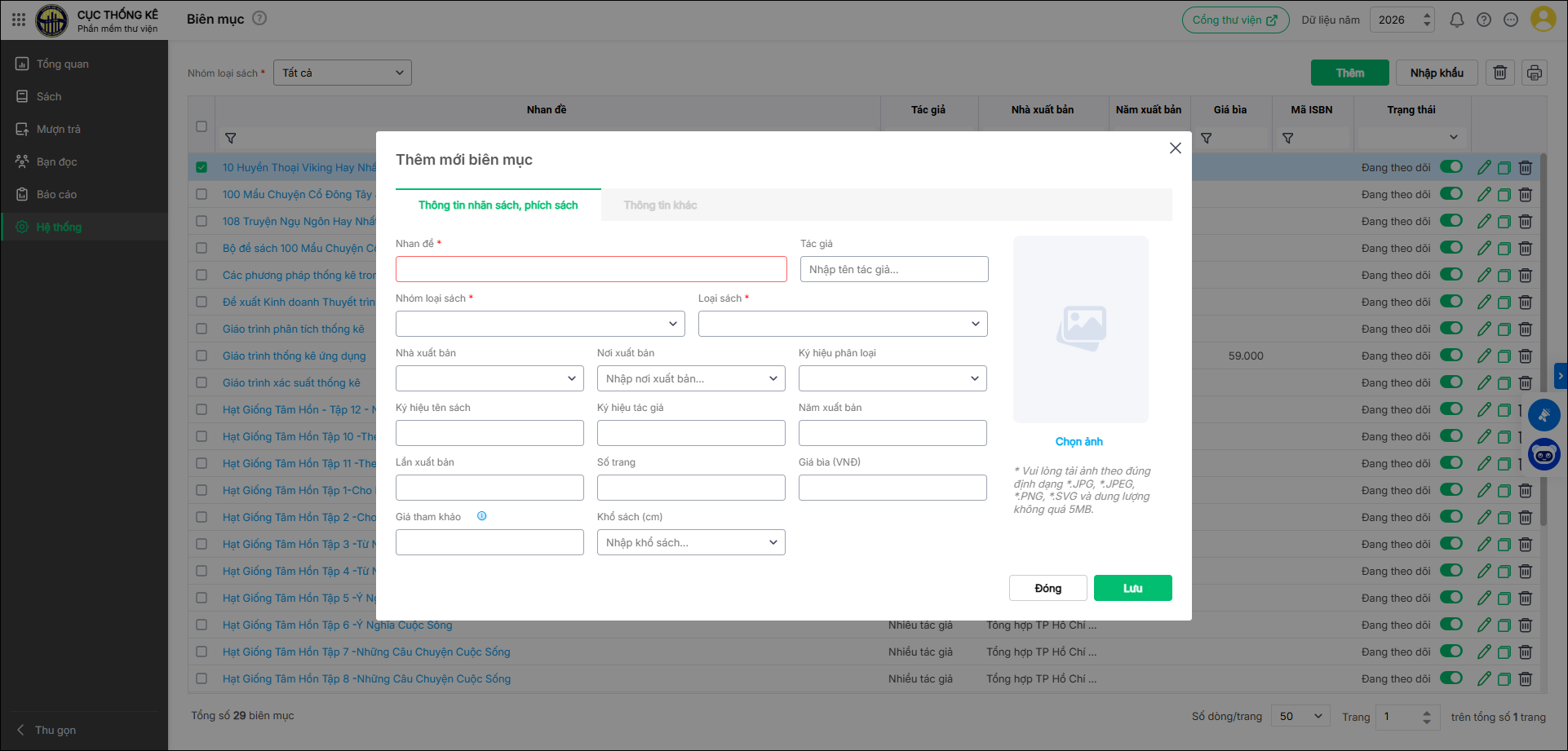Open the app launcher grid icon

click(19, 20)
